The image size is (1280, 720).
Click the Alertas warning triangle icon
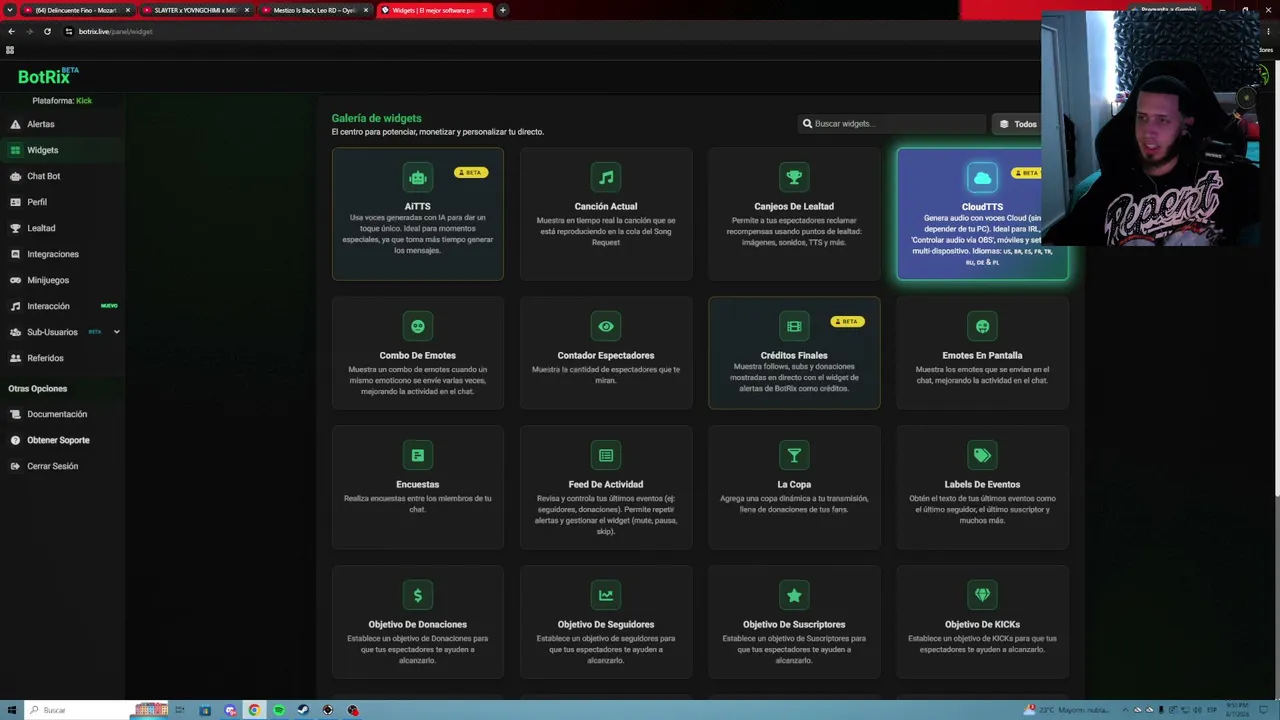coord(15,124)
